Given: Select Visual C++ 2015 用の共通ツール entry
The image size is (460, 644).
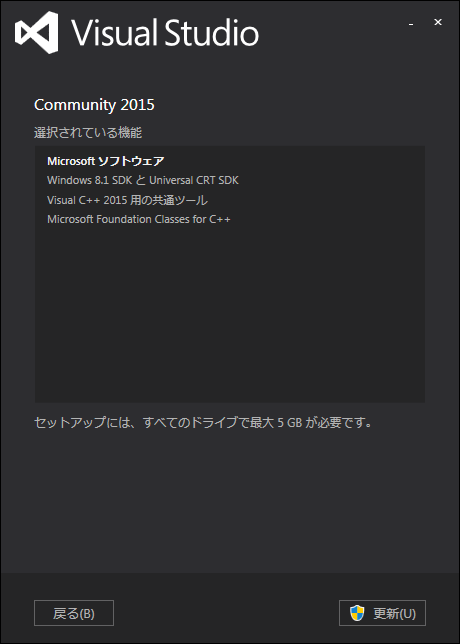Looking at the screenshot, I should point(127,200).
